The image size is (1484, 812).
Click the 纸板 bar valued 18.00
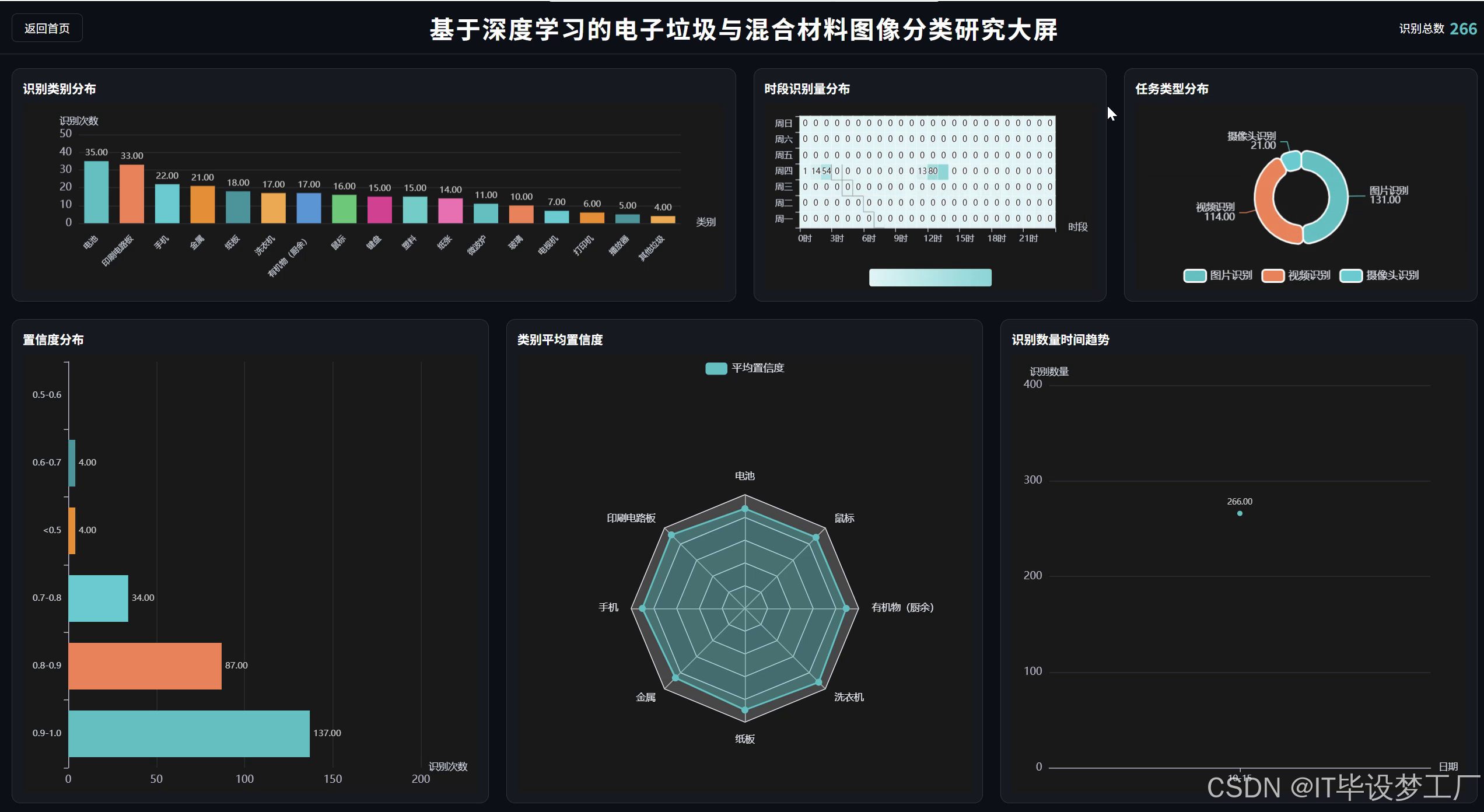[x=238, y=207]
